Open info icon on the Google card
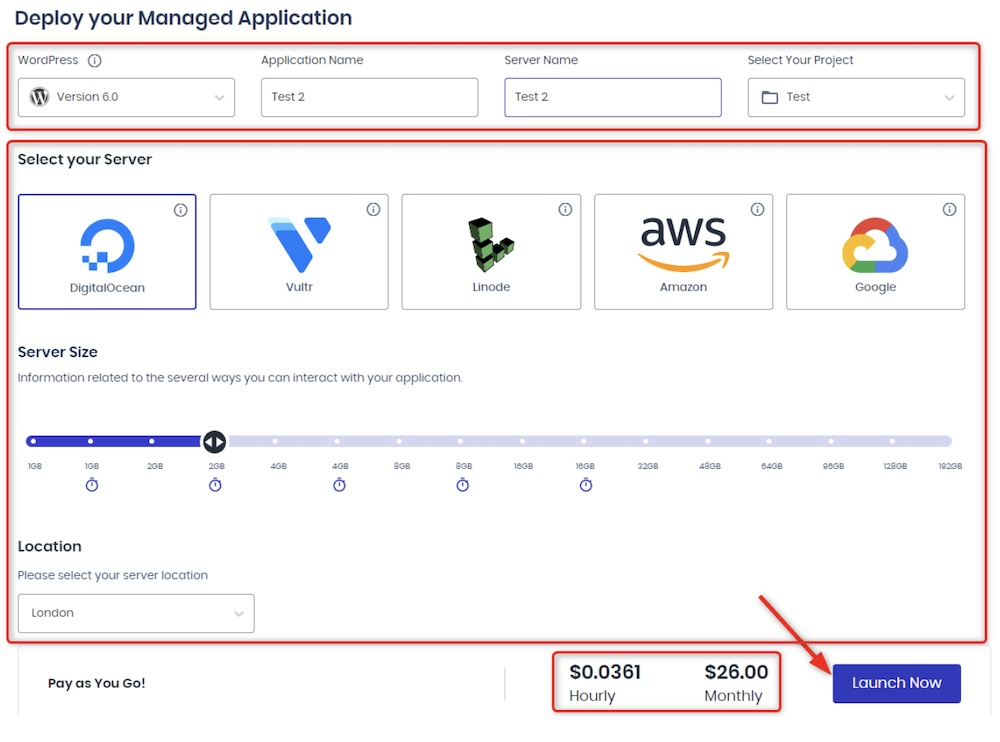 coord(949,209)
